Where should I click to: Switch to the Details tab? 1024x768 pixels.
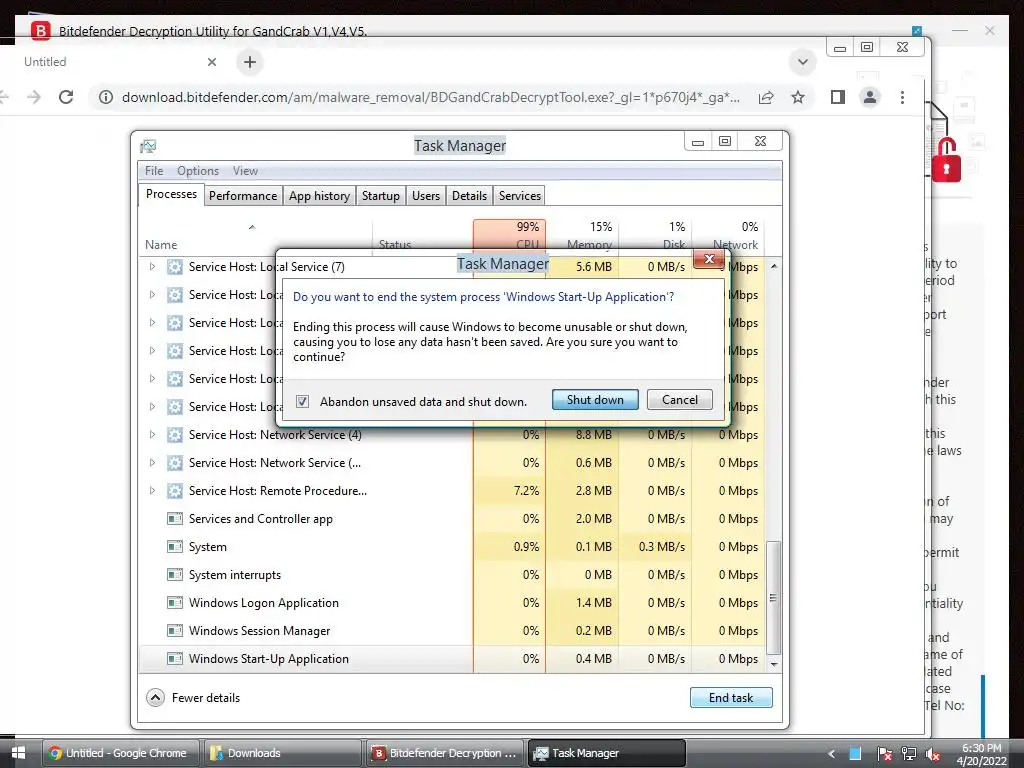[x=469, y=196]
